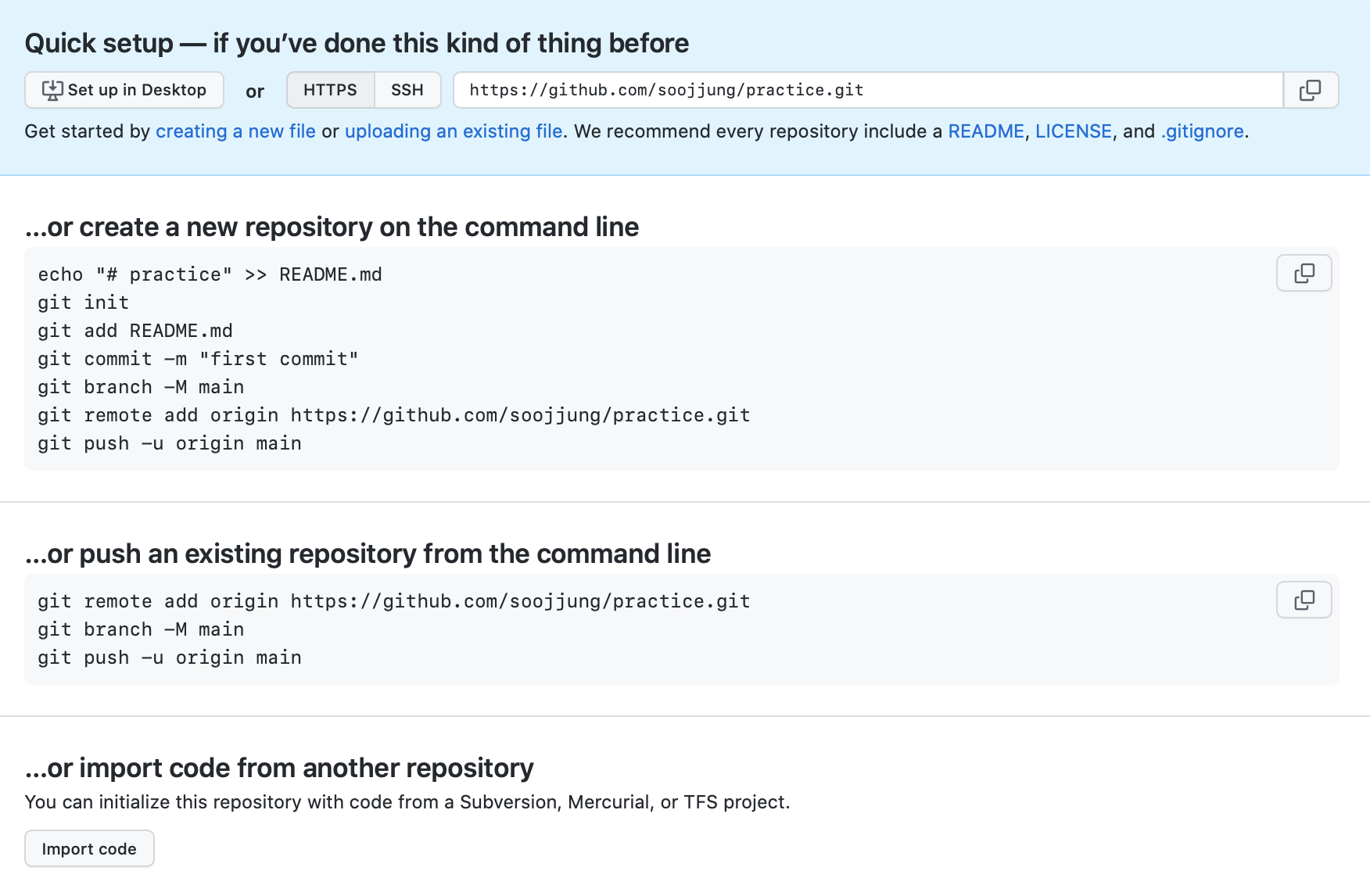The image size is (1370, 896).
Task: Click the Quick setup heading
Action: (357, 43)
